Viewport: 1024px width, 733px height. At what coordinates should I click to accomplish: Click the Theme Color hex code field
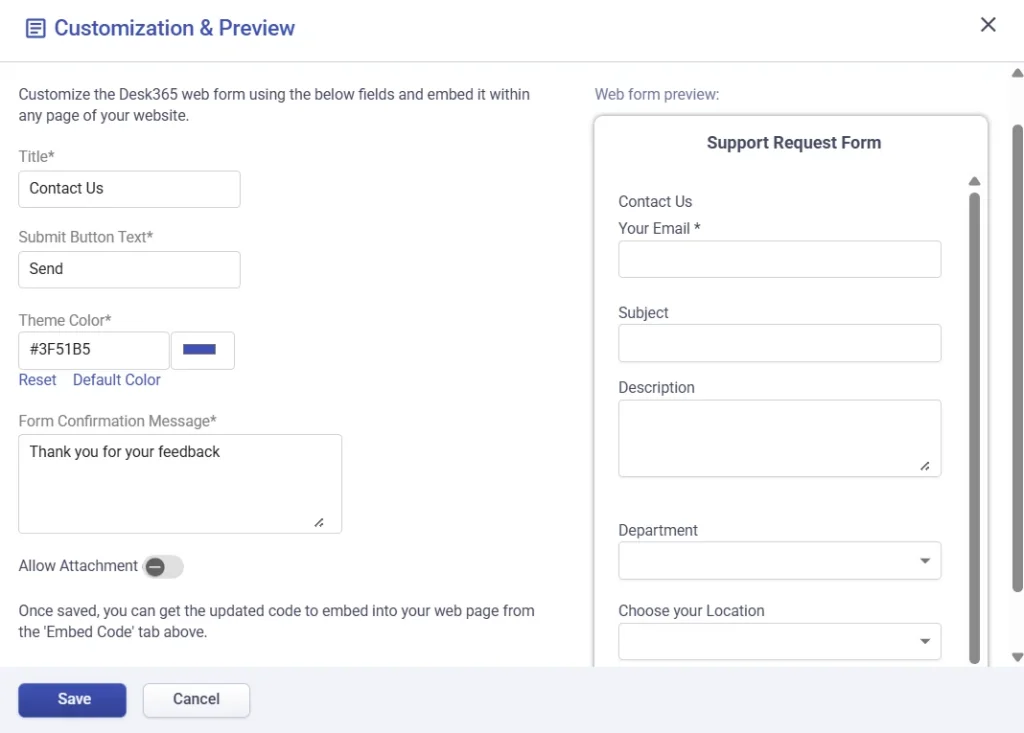93,350
